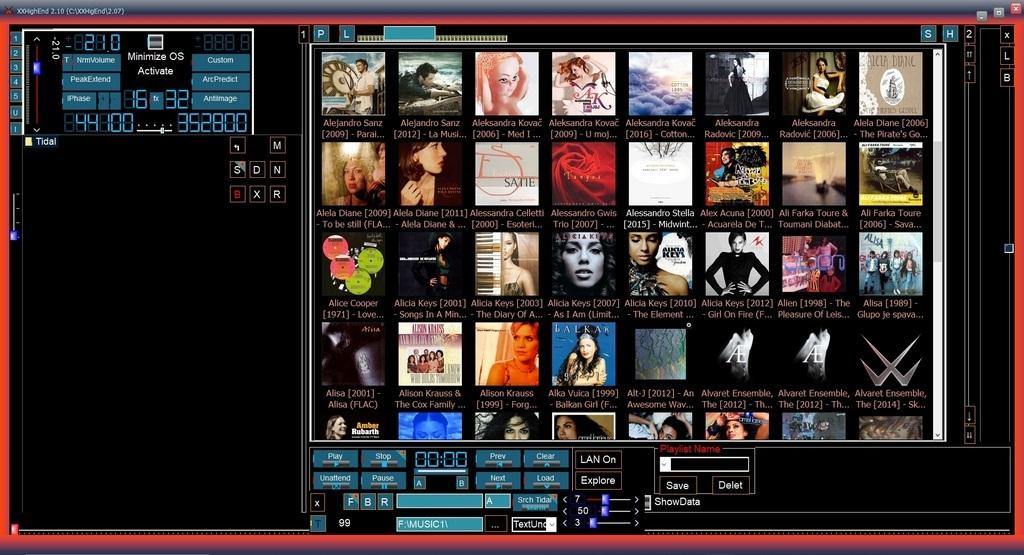Screen dimensions: 1024x555
Task: Click the vertical volume slider handle
Action: pyautogui.click(x=37, y=67)
